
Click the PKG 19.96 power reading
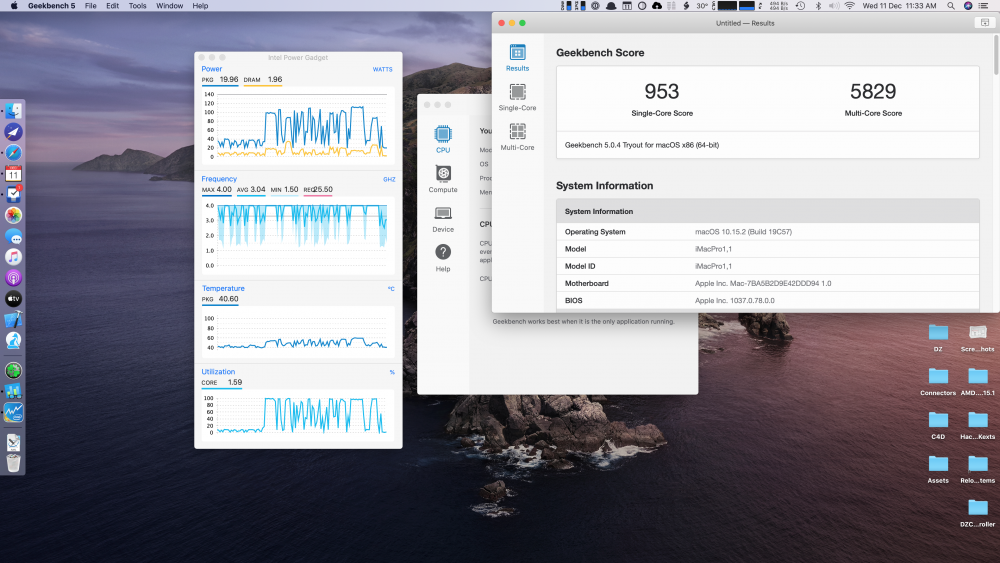tap(220, 80)
